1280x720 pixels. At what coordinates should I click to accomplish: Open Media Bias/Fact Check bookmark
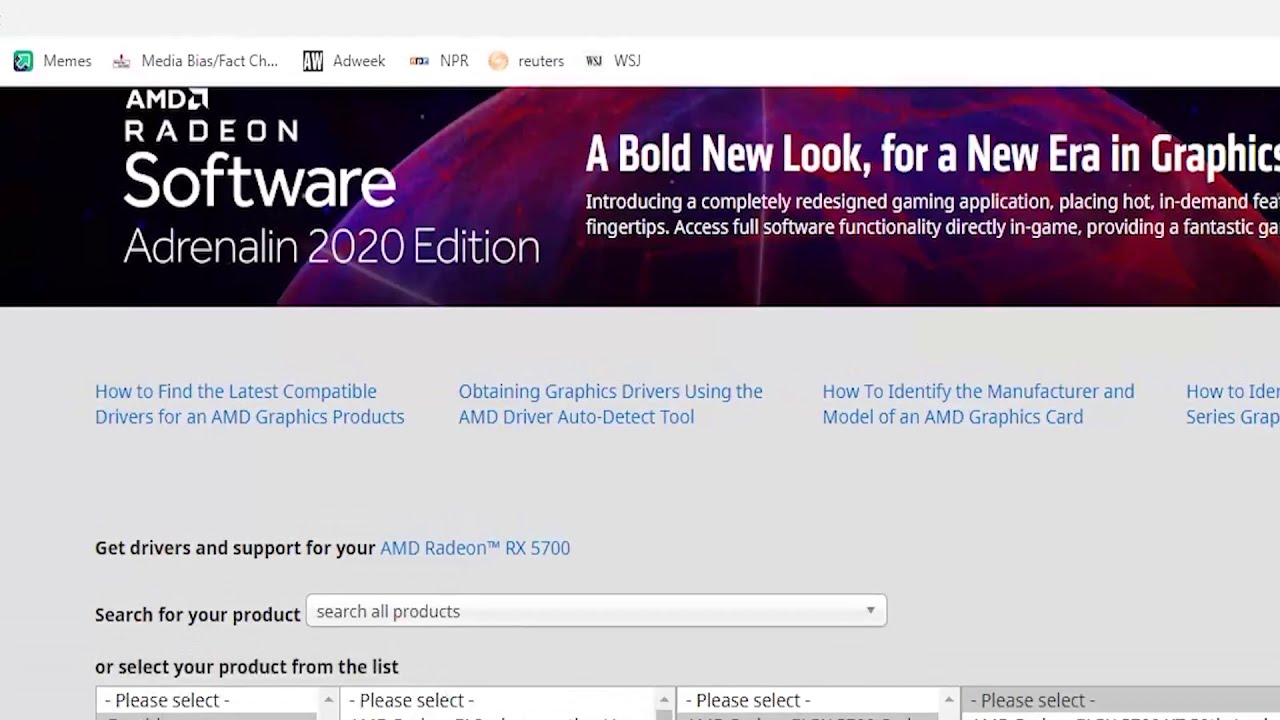195,61
